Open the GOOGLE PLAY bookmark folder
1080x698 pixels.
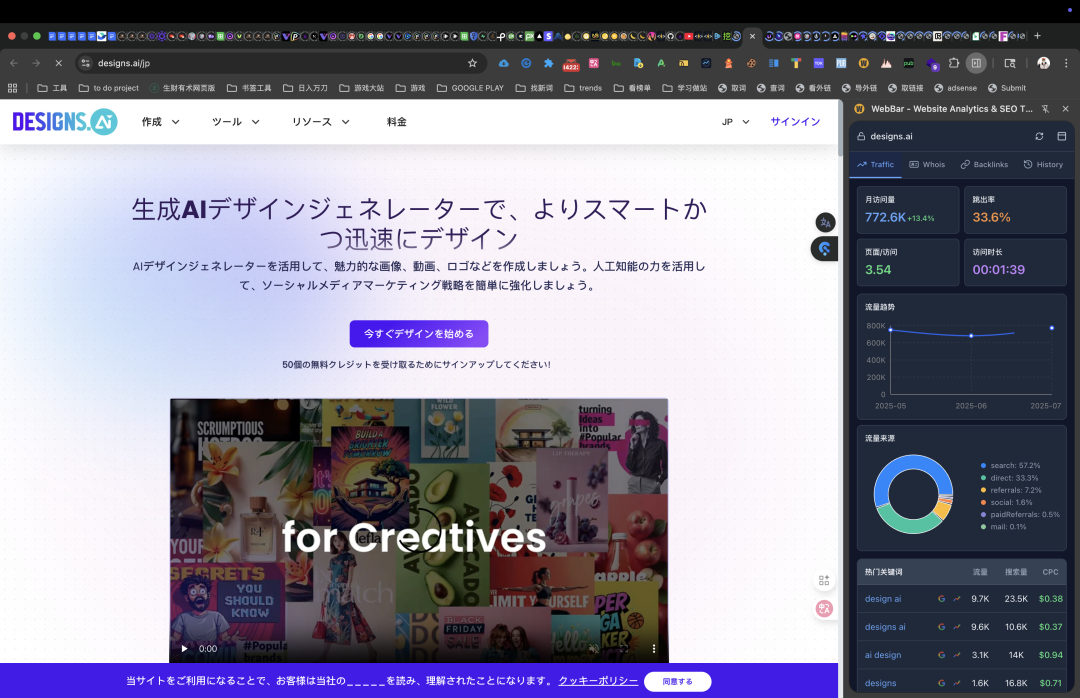point(470,88)
